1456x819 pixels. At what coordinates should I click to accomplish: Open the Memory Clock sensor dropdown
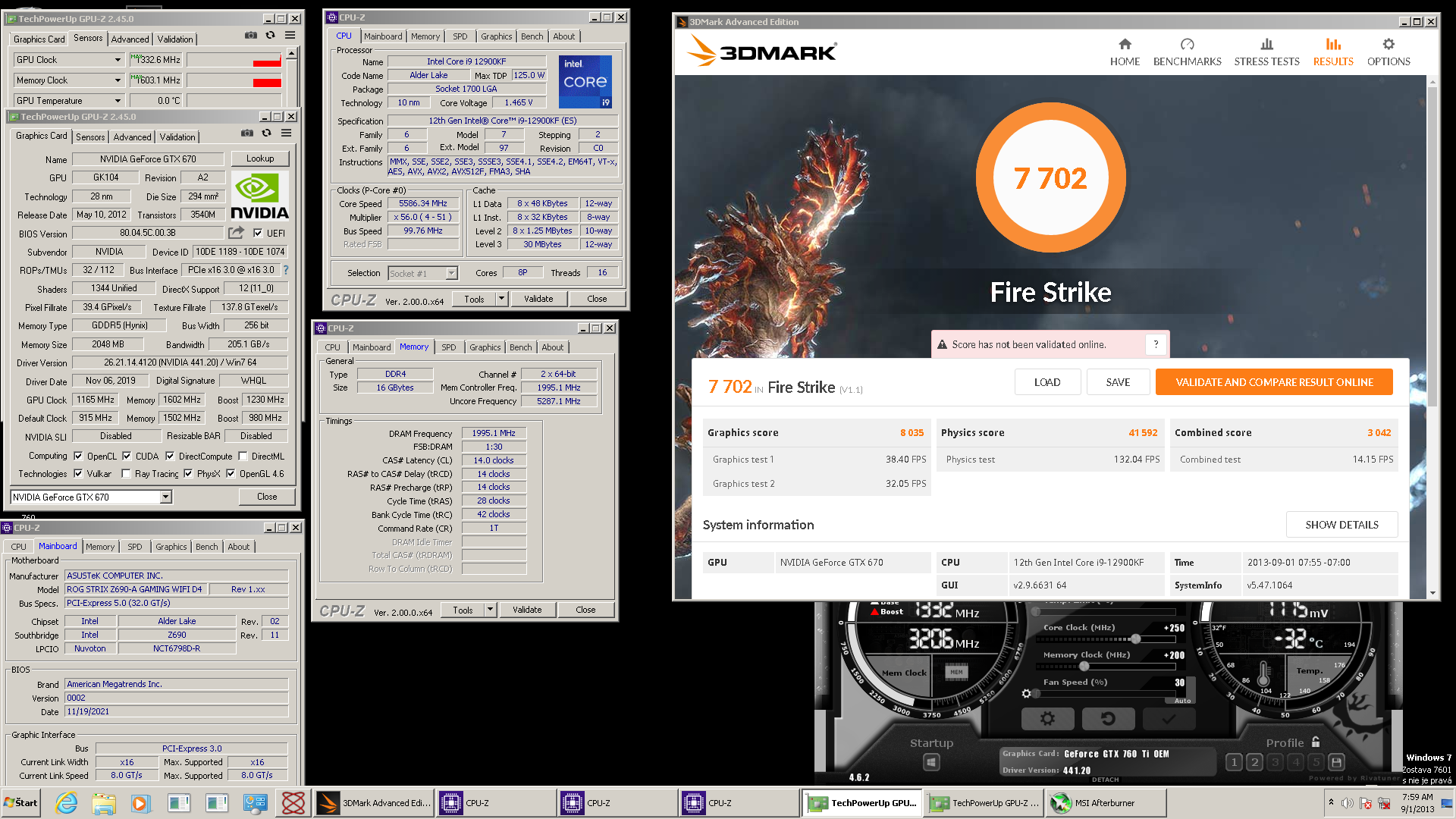[x=118, y=80]
